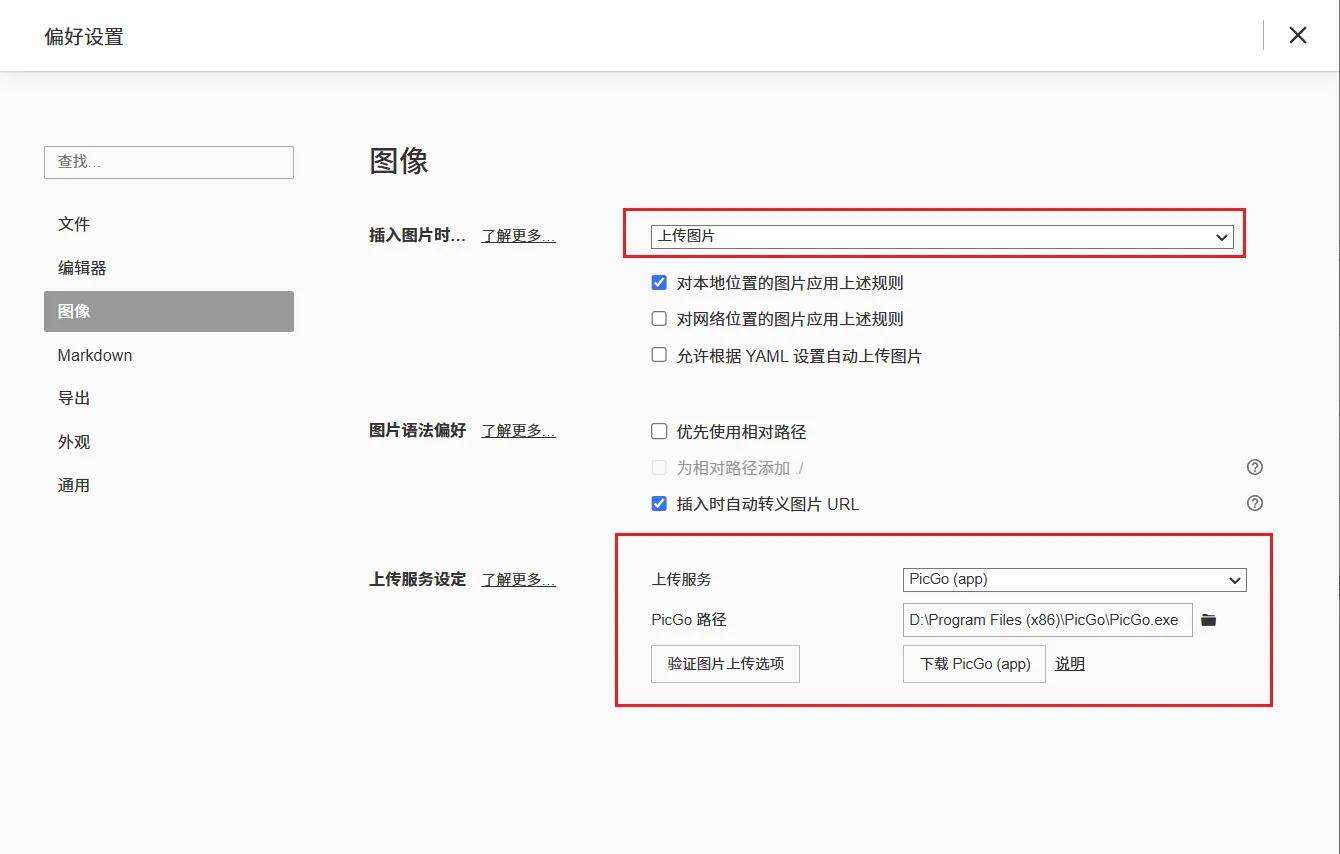This screenshot has height=854, width=1340.
Task: Open the folder browser for PicGo path
Action: click(1208, 620)
